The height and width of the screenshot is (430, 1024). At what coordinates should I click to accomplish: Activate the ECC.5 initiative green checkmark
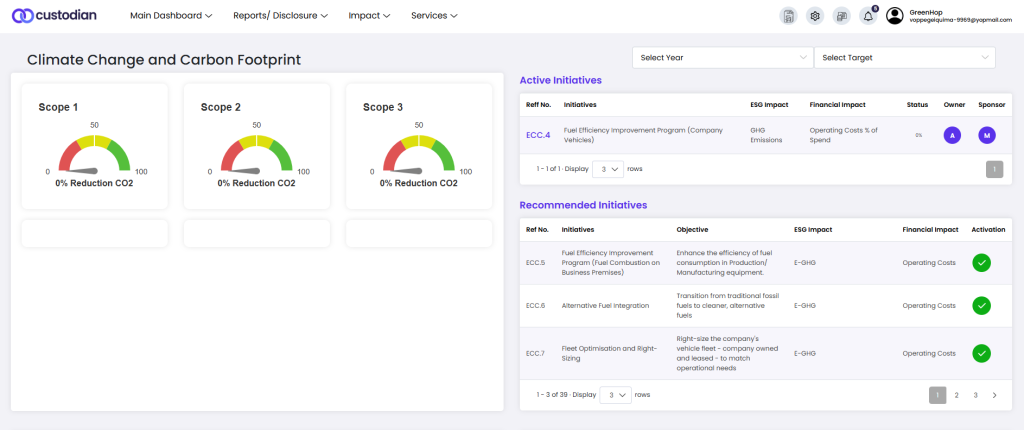(981, 263)
